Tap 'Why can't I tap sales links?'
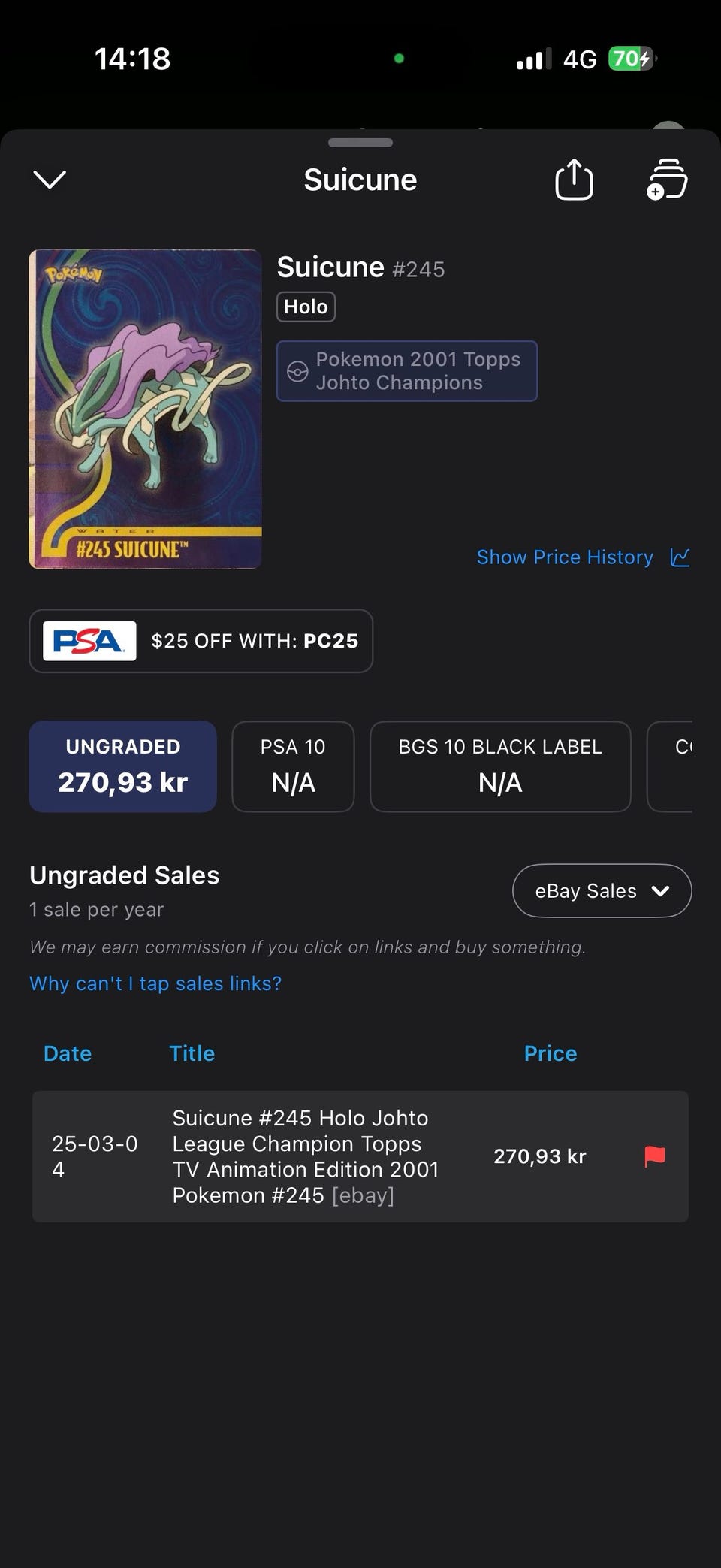 [155, 983]
